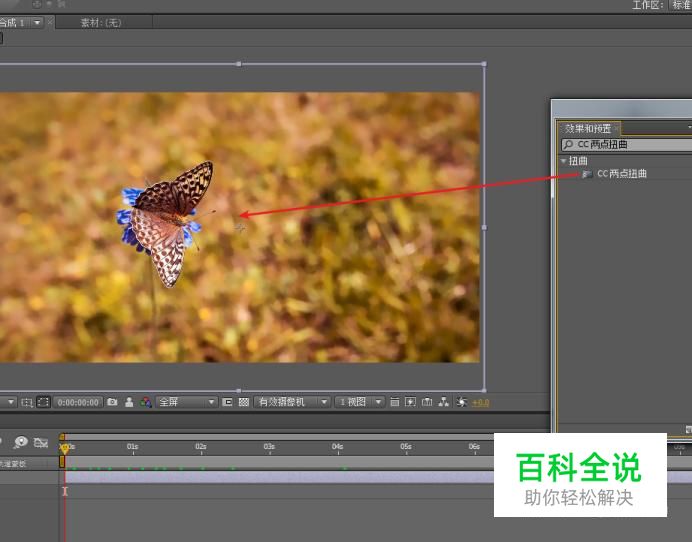Take a snapshot with the camera icon
The image size is (692, 542).
(x=113, y=402)
